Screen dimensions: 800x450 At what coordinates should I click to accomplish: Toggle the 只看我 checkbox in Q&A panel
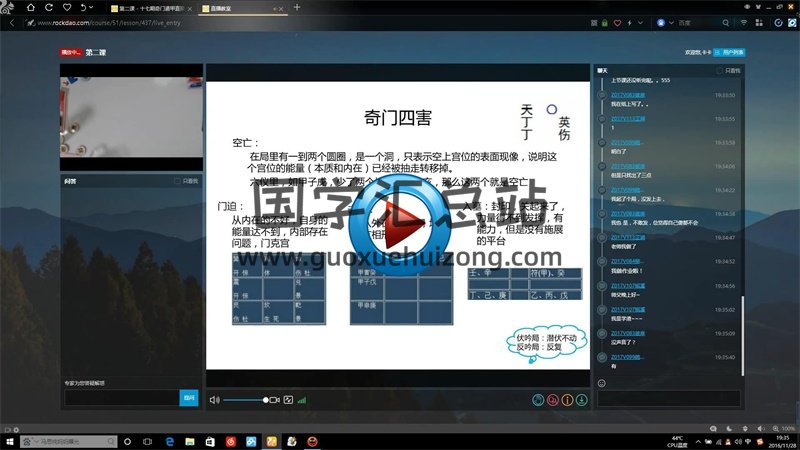[179, 181]
